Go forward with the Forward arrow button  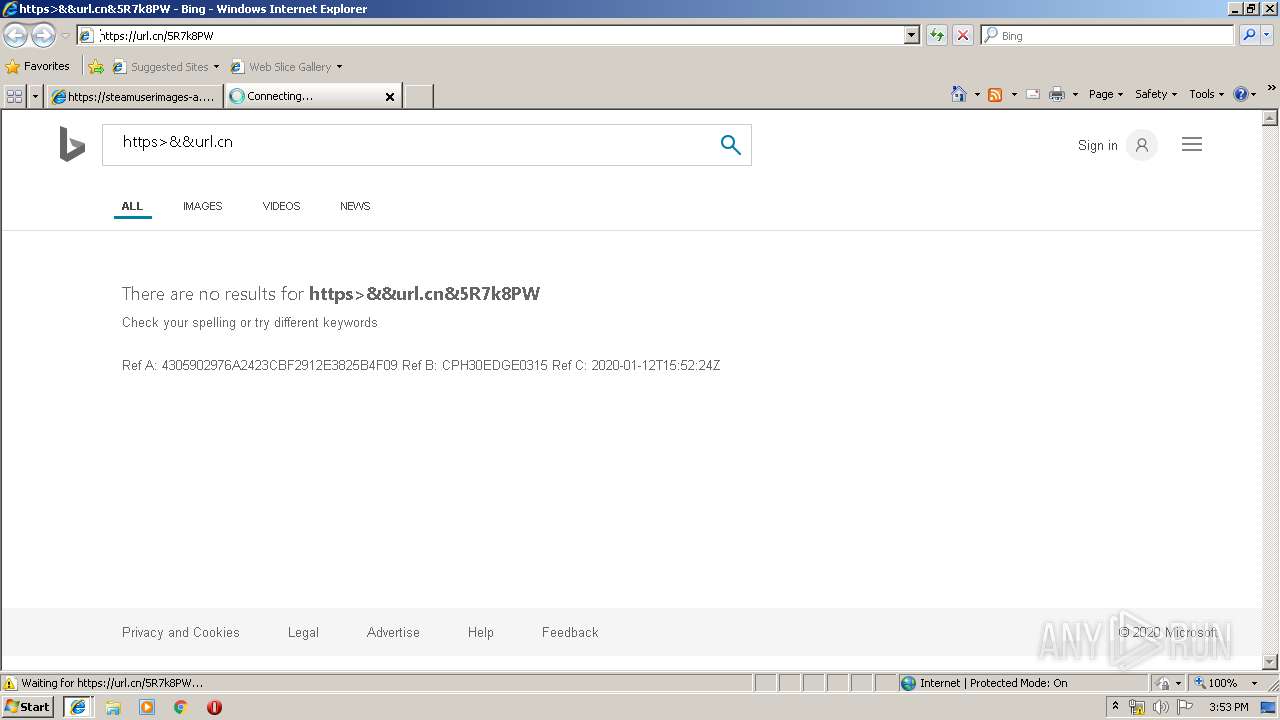pos(43,36)
